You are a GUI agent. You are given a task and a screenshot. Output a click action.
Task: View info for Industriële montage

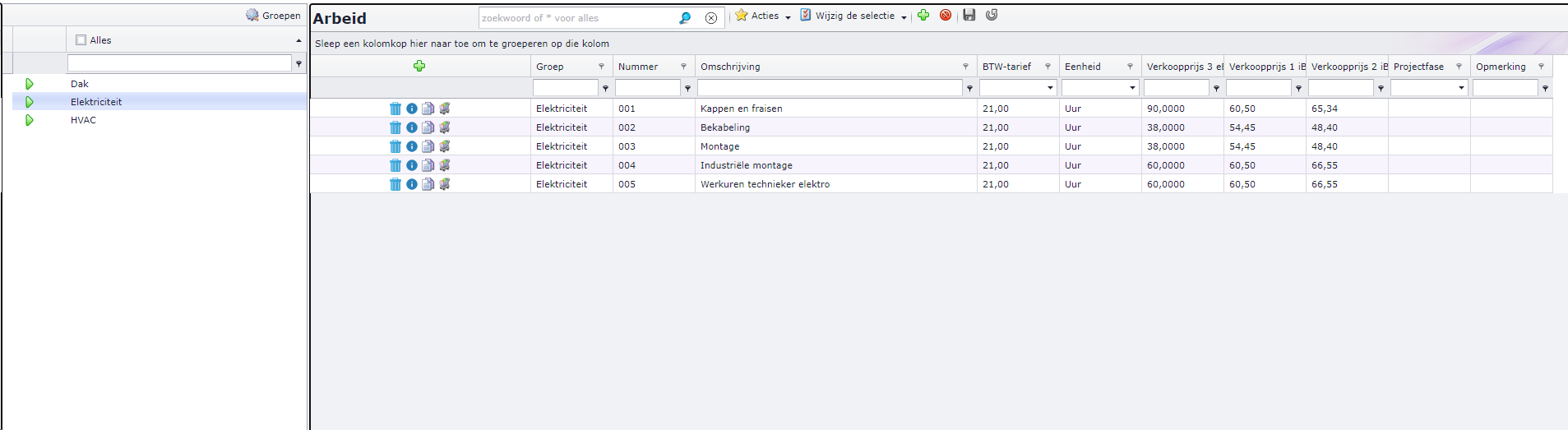click(412, 165)
